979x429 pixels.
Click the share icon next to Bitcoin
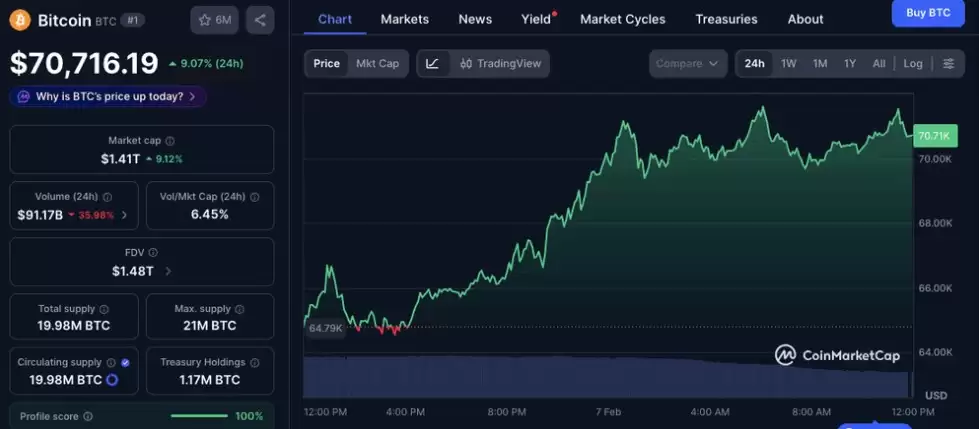[x=260, y=20]
